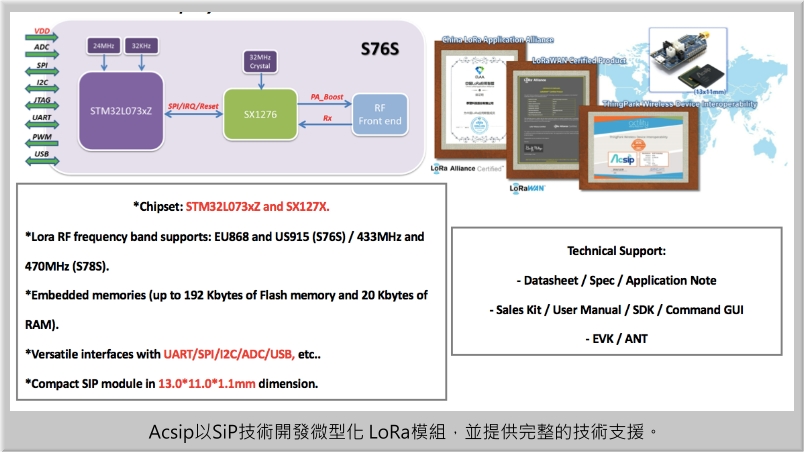The width and height of the screenshot is (804, 452).
Task: Click the ThingPark Wireless Device Interoperability caption
Action: click(x=680, y=104)
